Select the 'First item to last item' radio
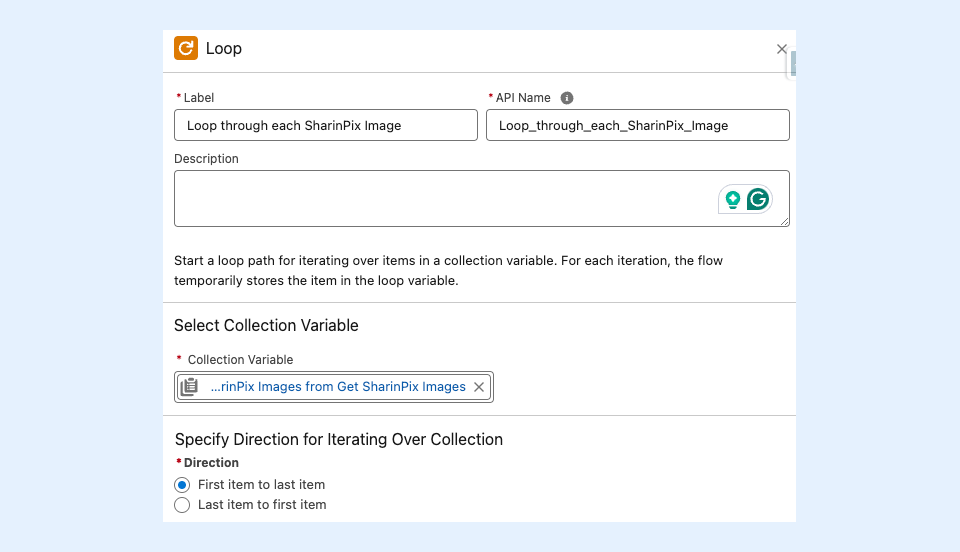The image size is (960, 552). click(182, 484)
